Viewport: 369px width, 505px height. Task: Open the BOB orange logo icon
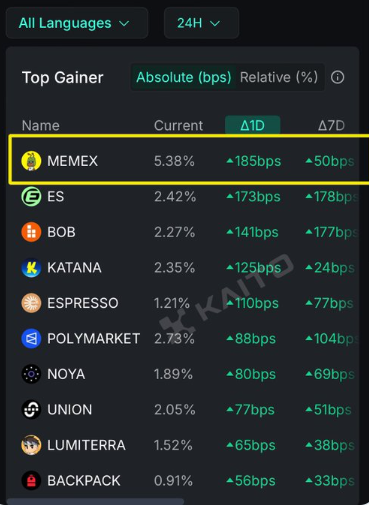click(31, 232)
